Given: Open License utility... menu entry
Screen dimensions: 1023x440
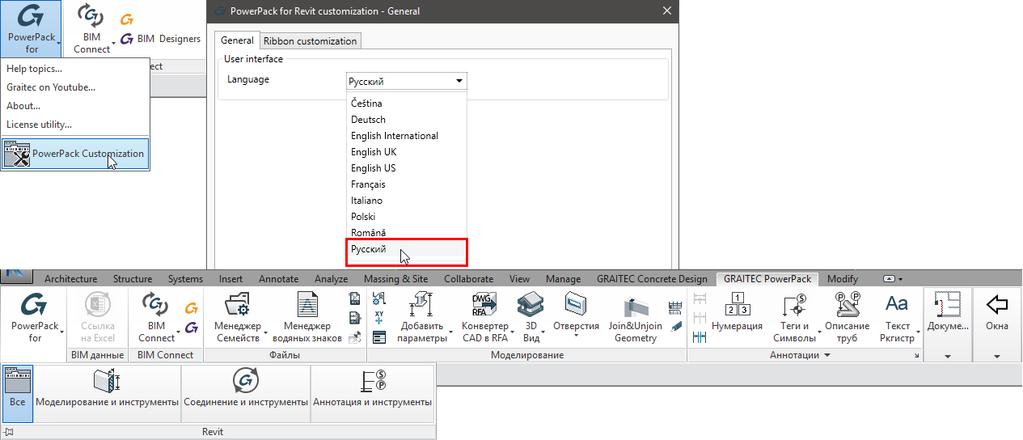Looking at the screenshot, I should (x=39, y=124).
